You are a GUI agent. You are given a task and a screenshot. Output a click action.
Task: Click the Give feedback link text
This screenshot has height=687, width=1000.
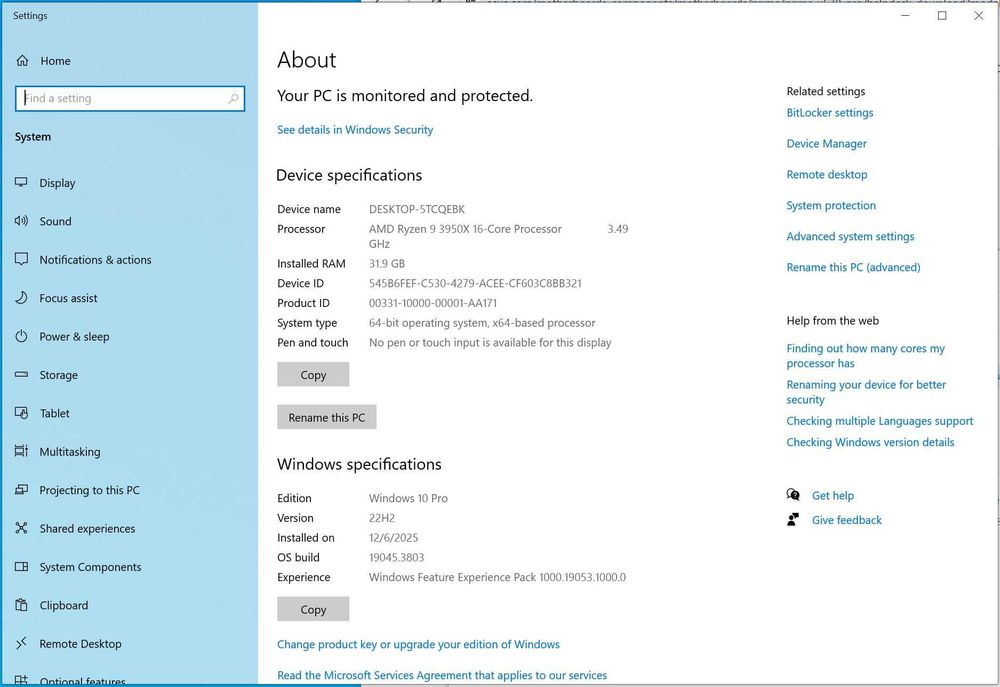[846, 520]
